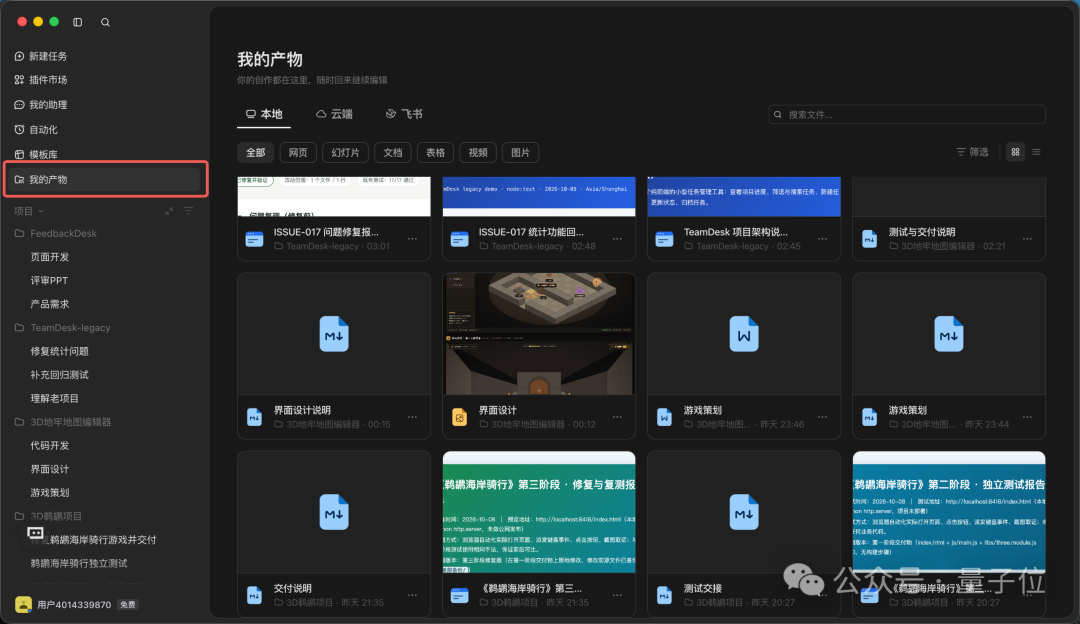Click the Word file icon beside 游戏策划
Screen dimensions: 1080x624
[664, 417]
